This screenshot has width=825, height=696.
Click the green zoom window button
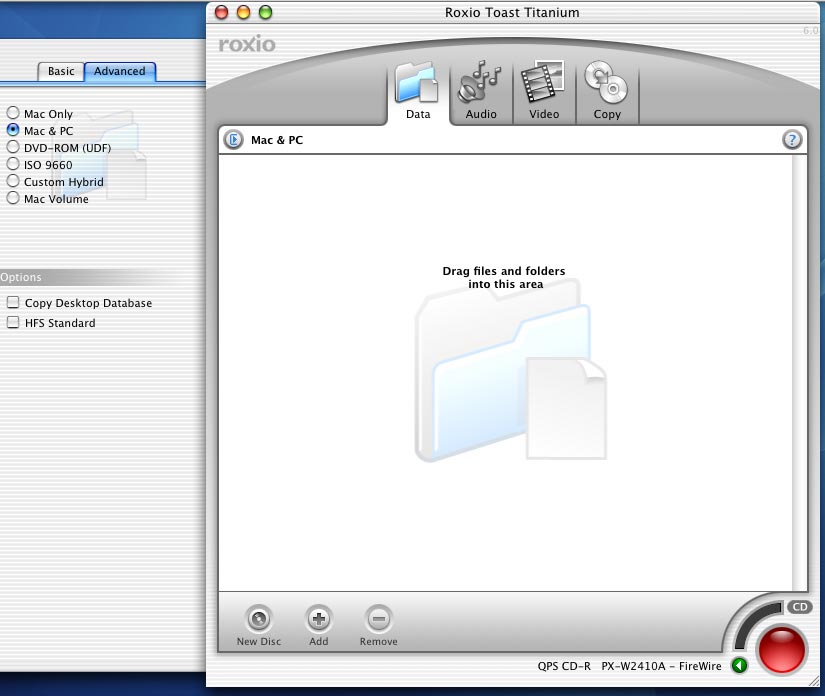tap(266, 12)
